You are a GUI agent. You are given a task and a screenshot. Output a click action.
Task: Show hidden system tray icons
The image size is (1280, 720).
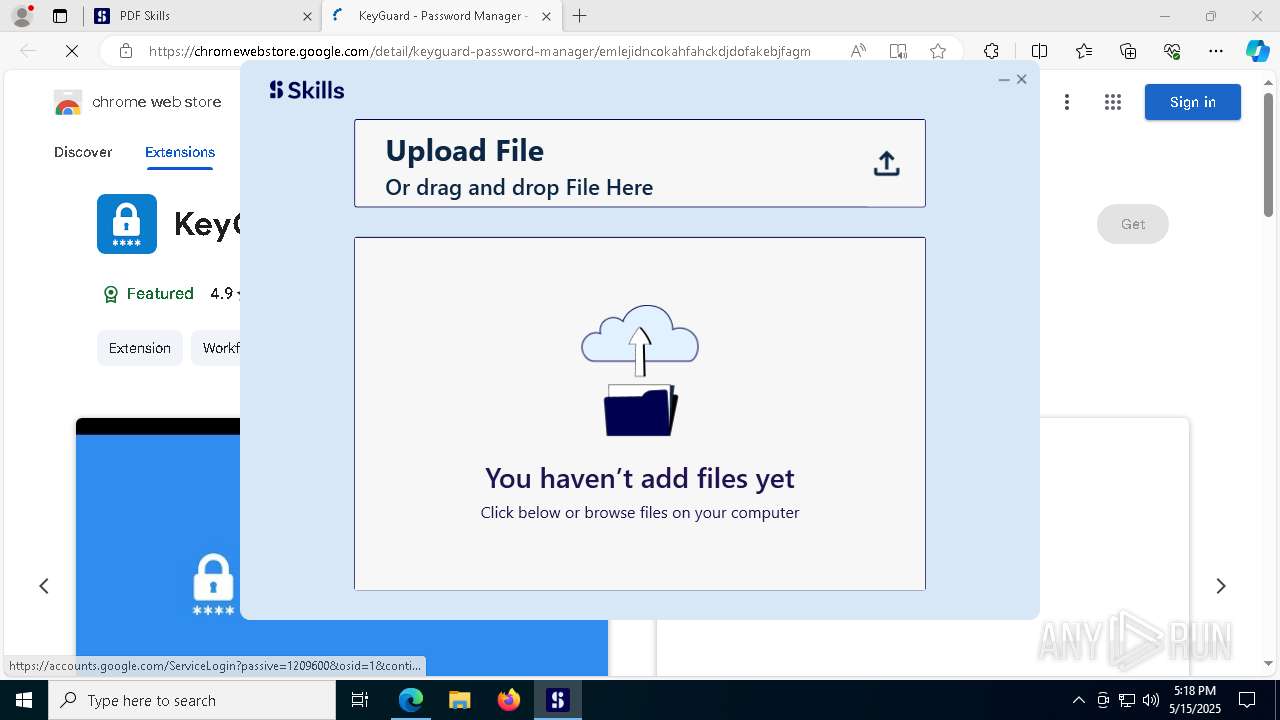tap(1078, 700)
